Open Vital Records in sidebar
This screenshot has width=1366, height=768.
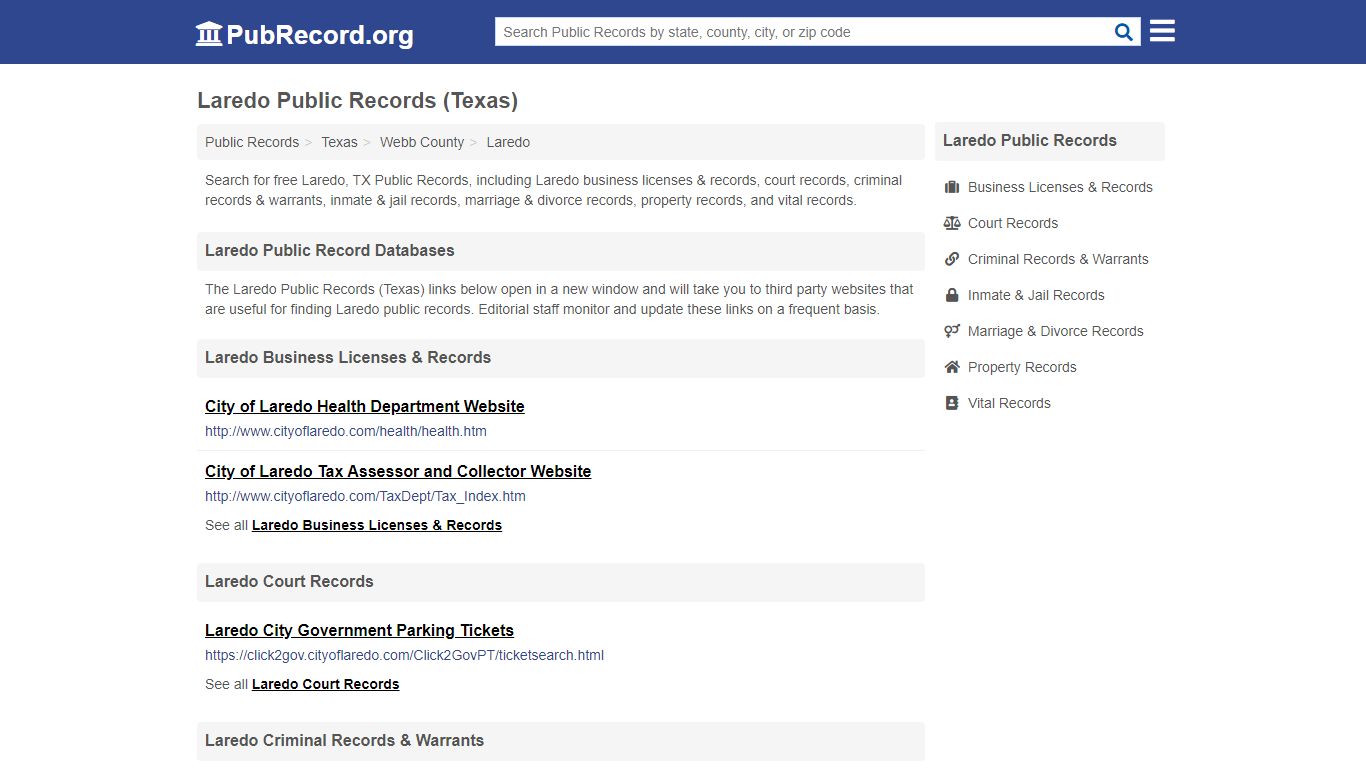pos(1009,403)
